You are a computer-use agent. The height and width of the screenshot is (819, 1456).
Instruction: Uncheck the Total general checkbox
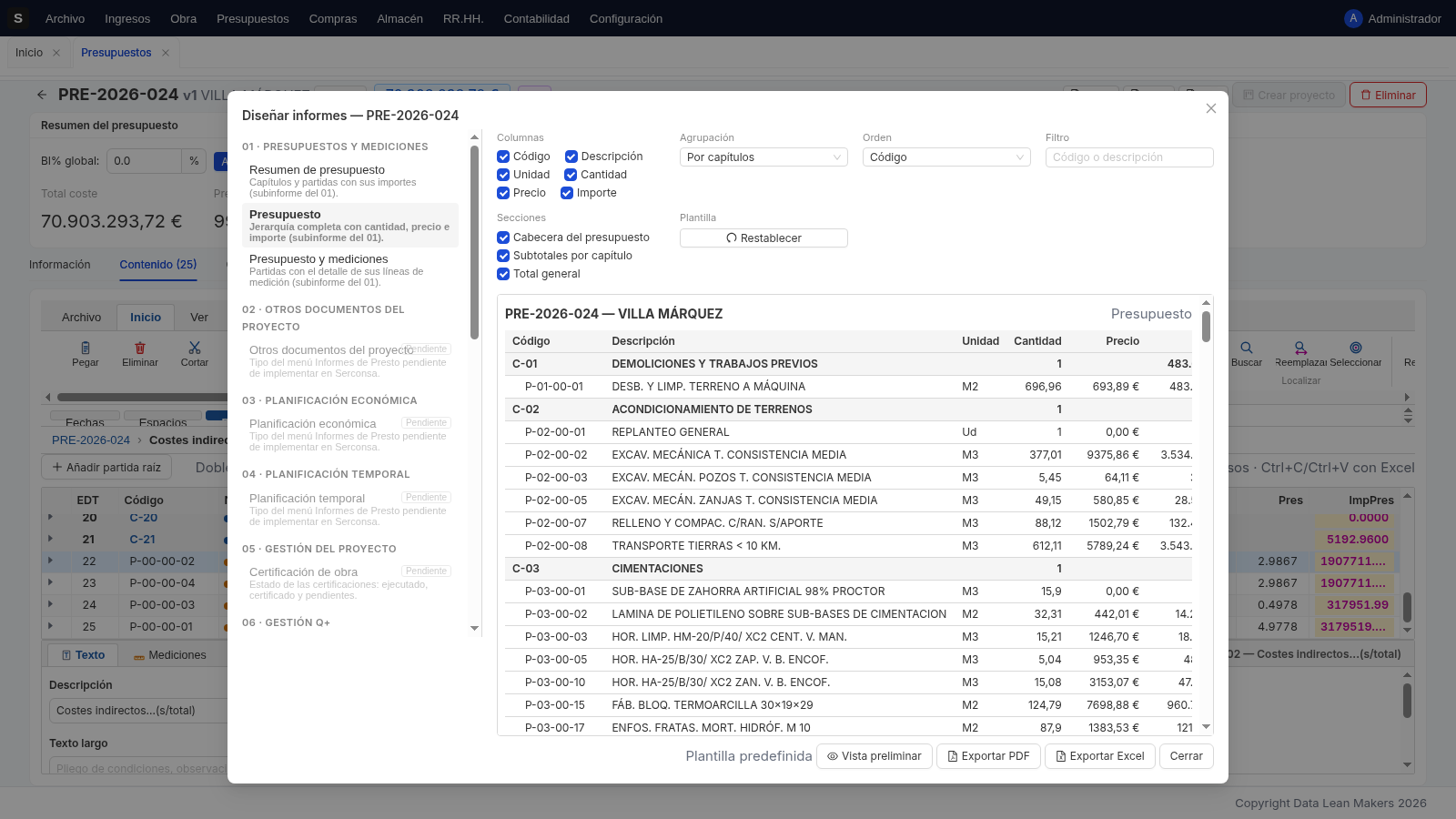(503, 274)
